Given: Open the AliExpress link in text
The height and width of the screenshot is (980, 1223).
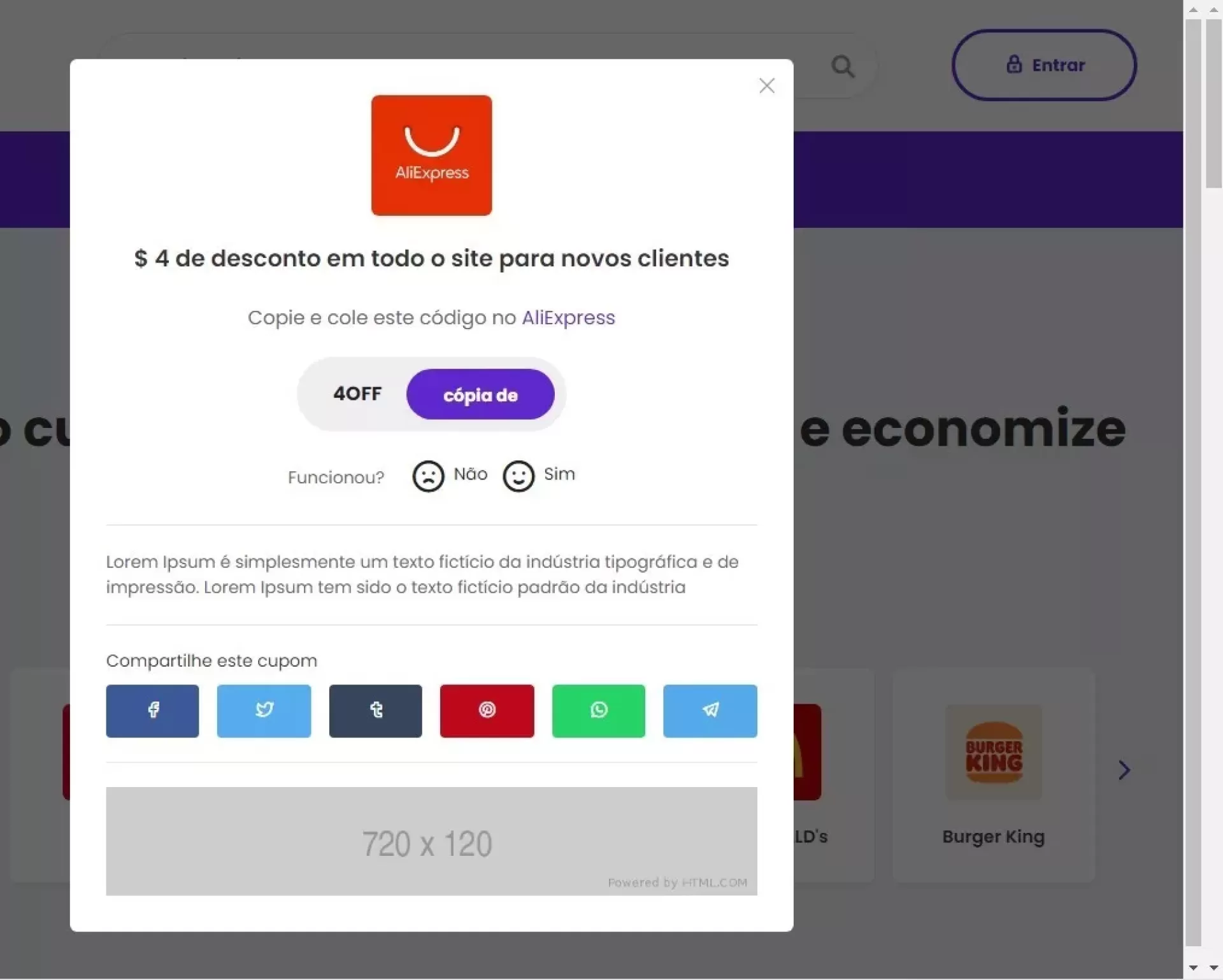Looking at the screenshot, I should point(568,317).
